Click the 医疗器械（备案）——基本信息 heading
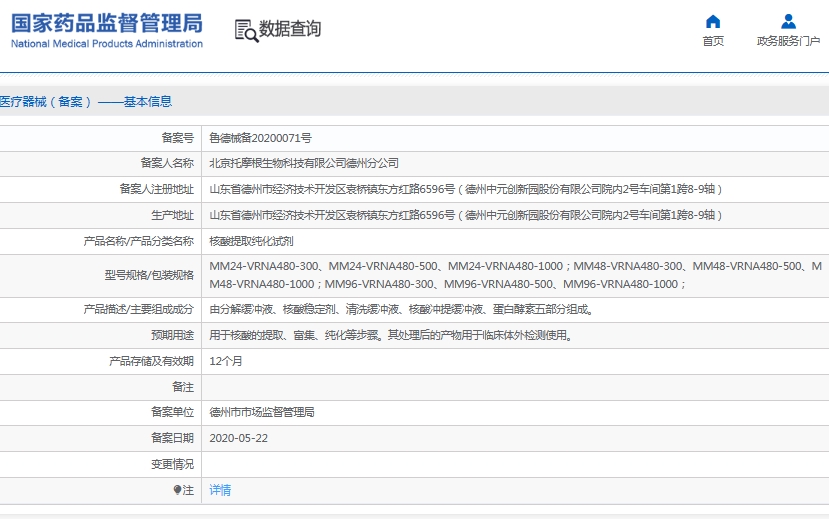Viewport: 829px width, 519px height. point(86,101)
